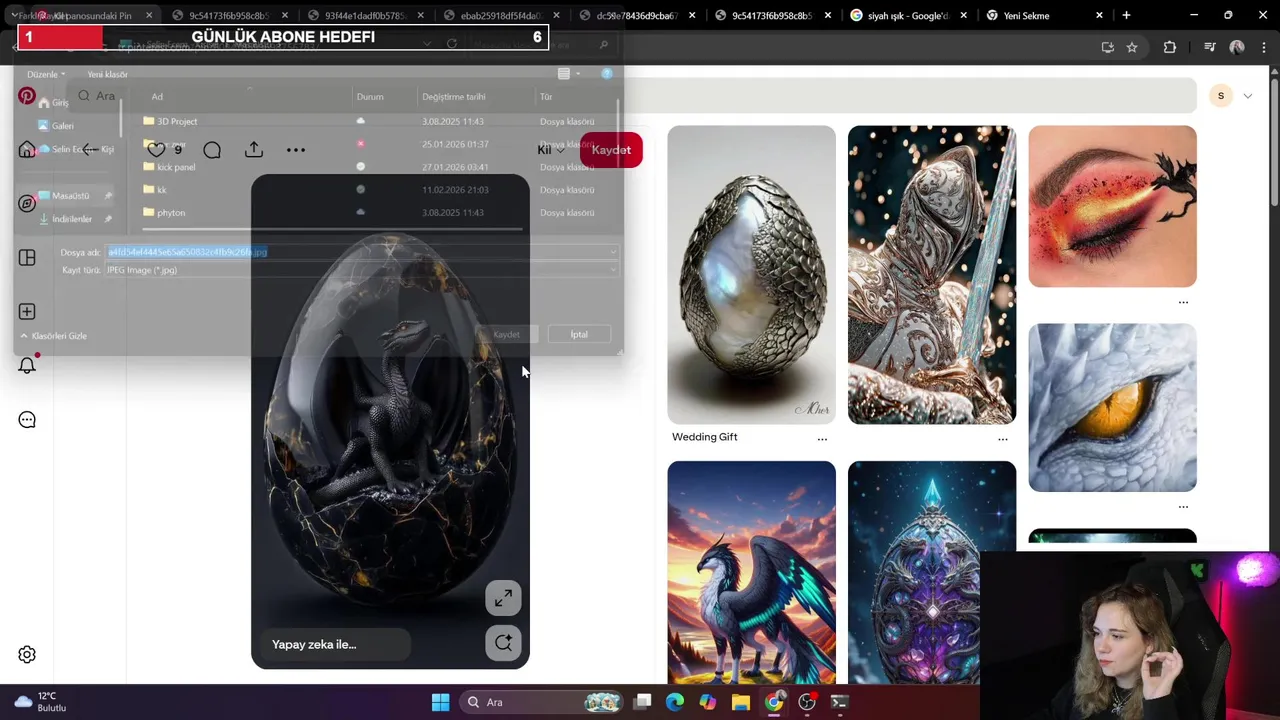
Task: Click the create plus icon in sidebar
Action: coord(27,312)
